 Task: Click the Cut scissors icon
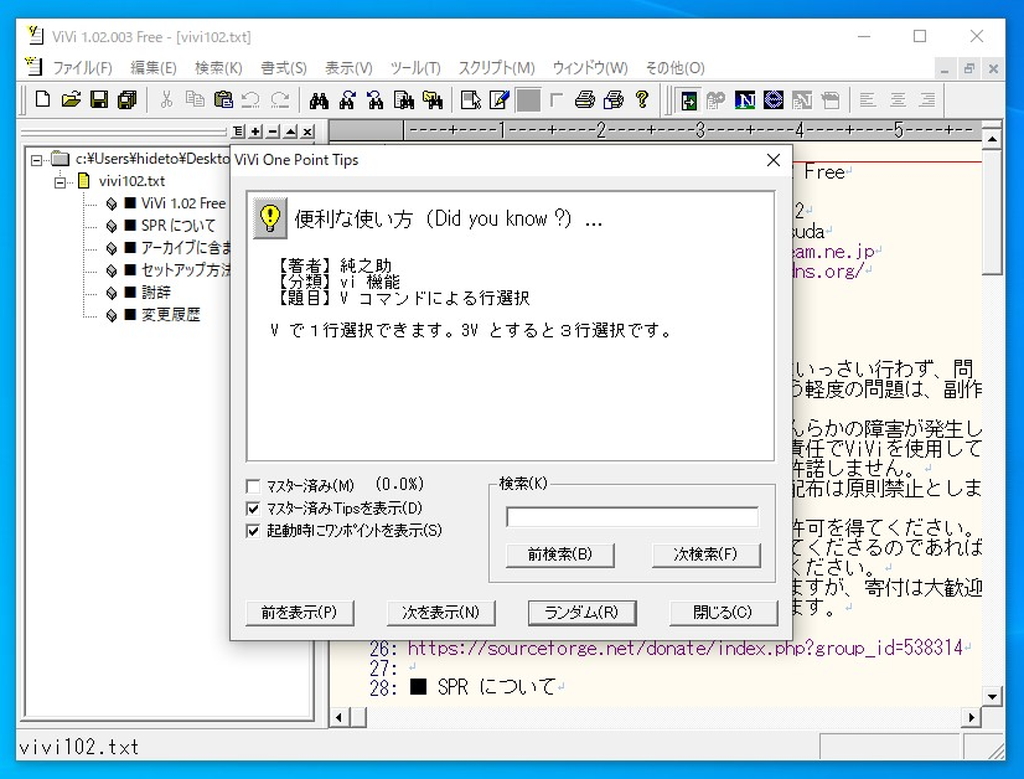[x=168, y=99]
